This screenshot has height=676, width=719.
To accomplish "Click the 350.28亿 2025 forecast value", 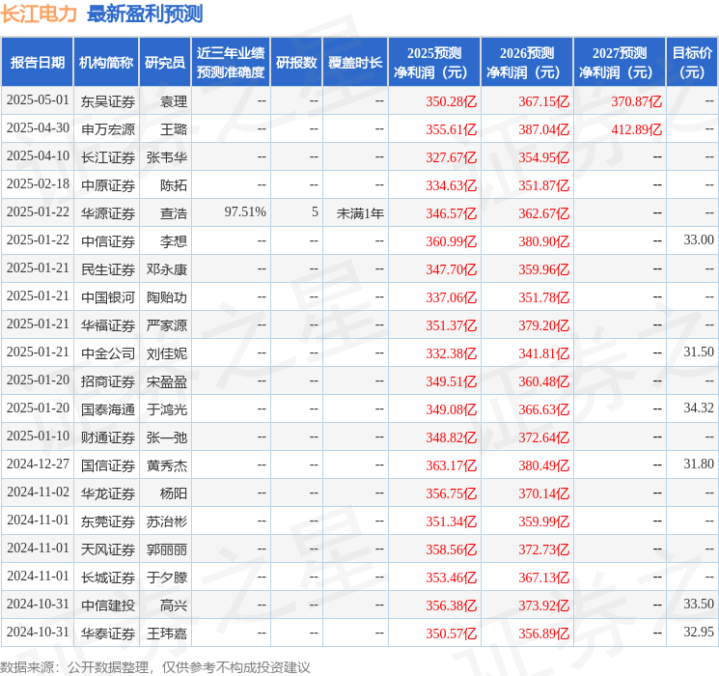I will pyautogui.click(x=451, y=101).
